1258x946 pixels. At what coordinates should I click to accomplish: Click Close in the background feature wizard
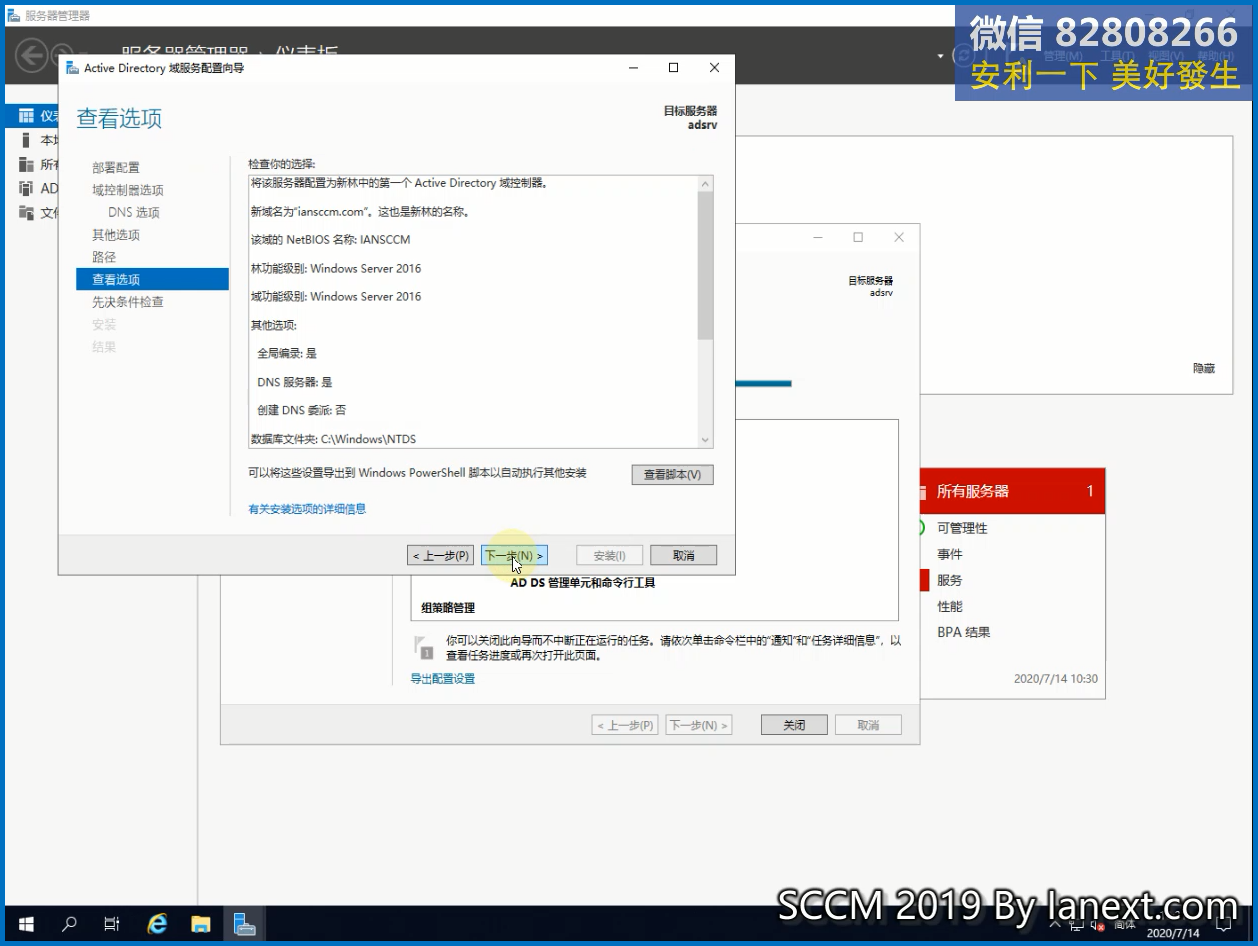tap(794, 725)
